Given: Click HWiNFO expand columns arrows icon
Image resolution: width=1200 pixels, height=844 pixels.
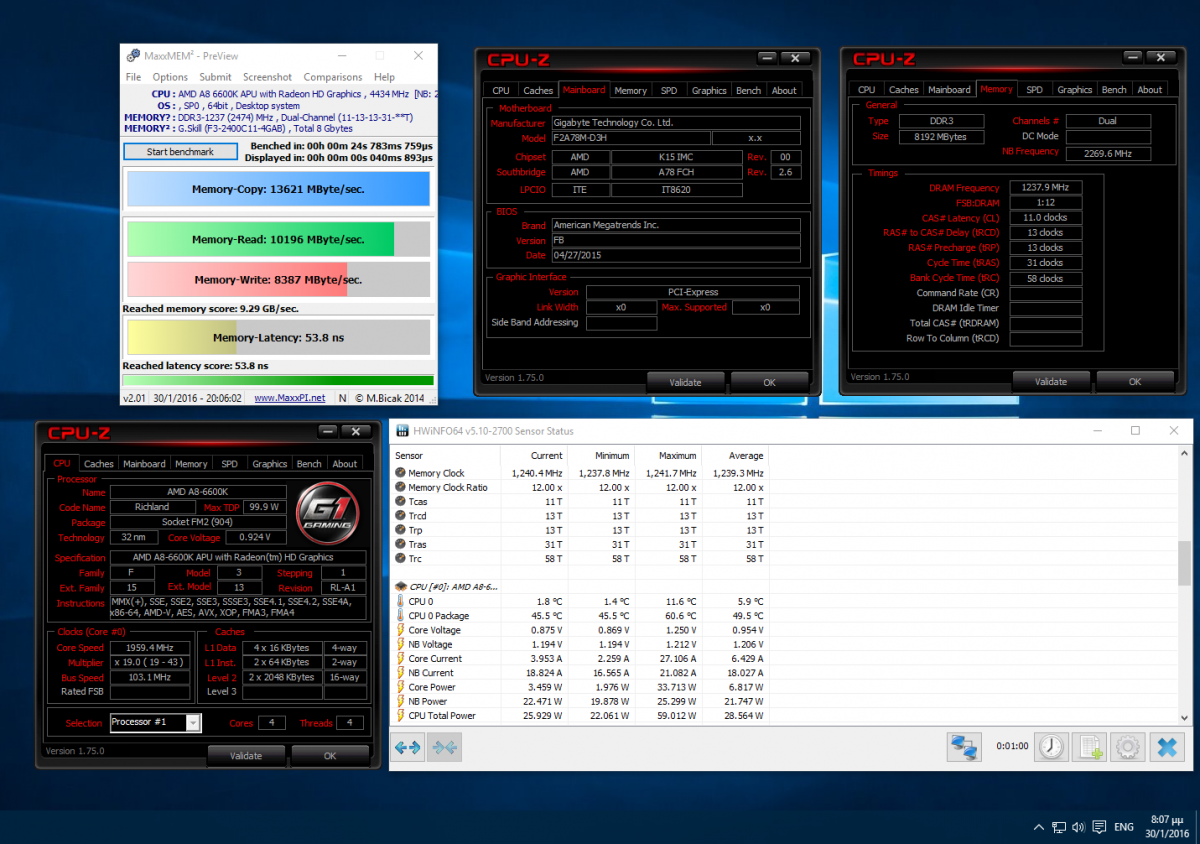Looking at the screenshot, I should point(408,747).
